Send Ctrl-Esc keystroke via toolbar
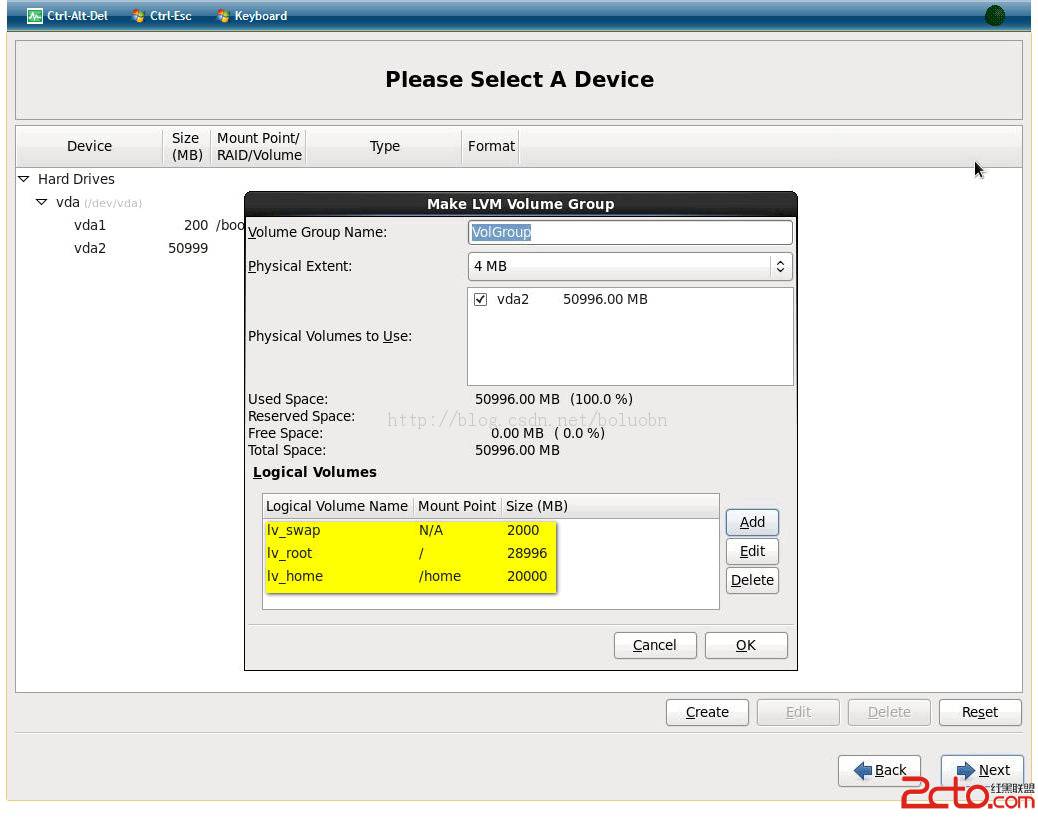Screen dimensions: 1038x819 tap(162, 16)
